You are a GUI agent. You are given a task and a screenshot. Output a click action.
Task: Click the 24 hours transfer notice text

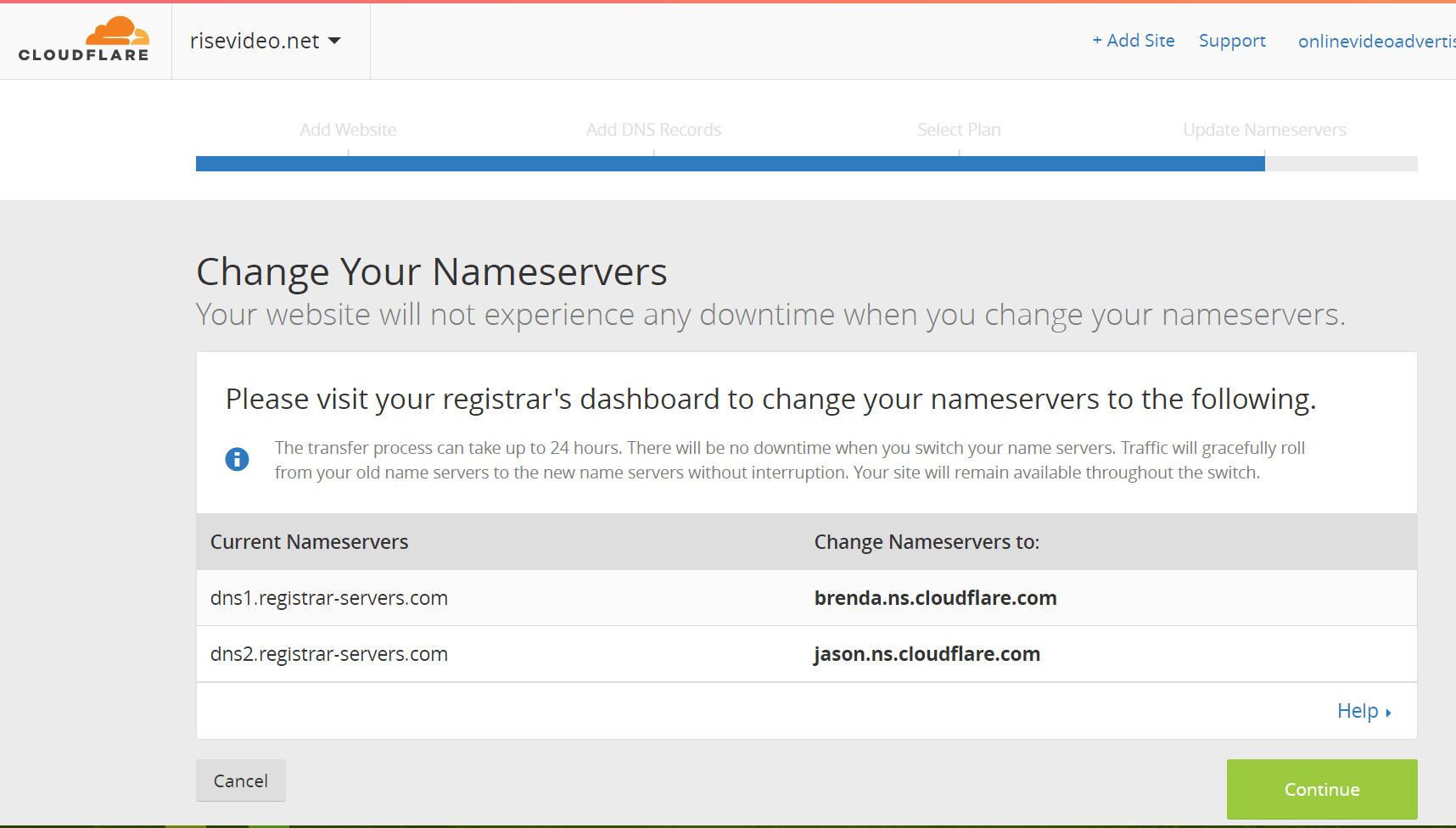(x=789, y=460)
